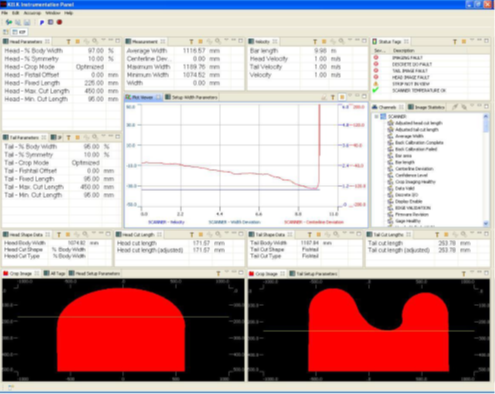This screenshot has height=394, width=495.
Task: Click the green connect arrow toolbar icon
Action: click(9, 22)
